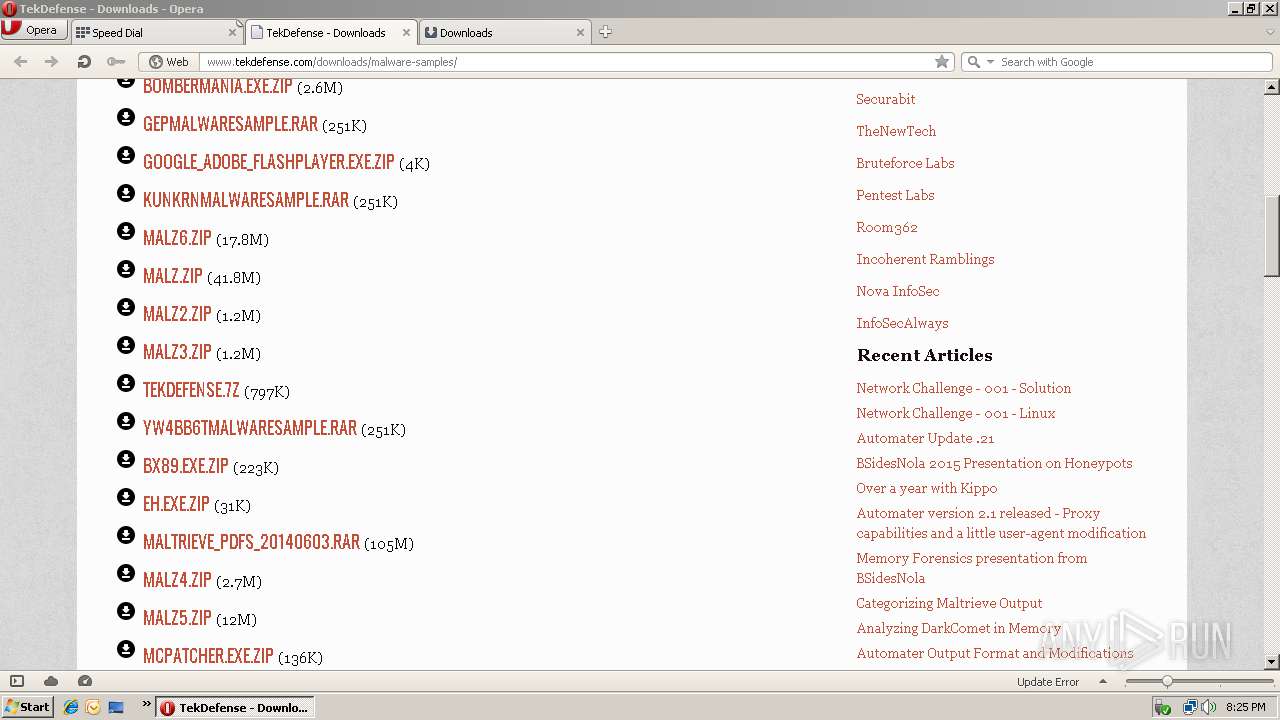Open the Securabit sidebar link

[x=885, y=99]
